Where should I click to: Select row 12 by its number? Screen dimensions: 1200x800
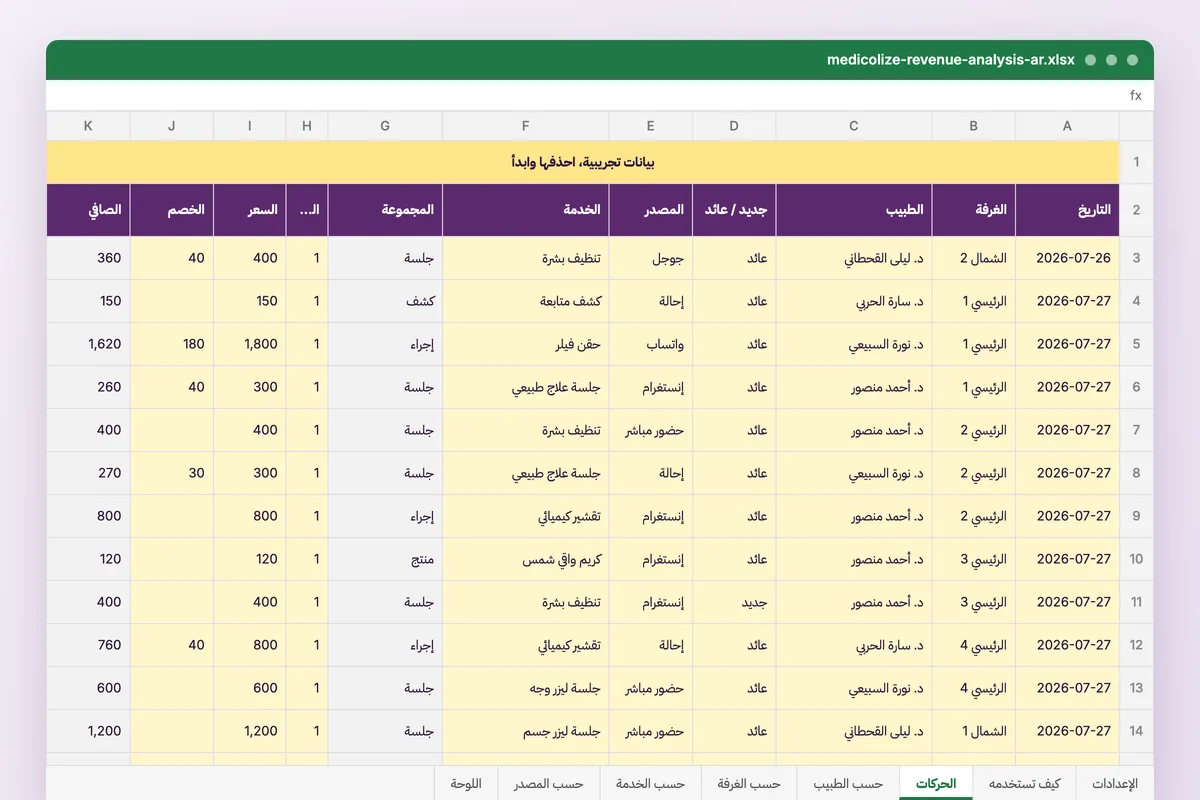tap(1136, 645)
